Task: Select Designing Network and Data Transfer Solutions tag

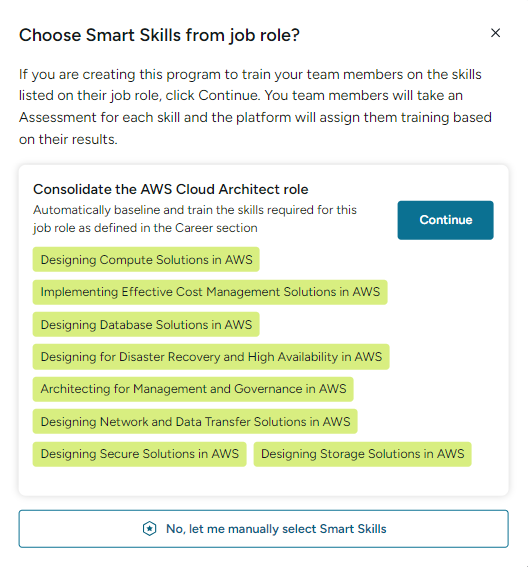Action: coord(195,421)
